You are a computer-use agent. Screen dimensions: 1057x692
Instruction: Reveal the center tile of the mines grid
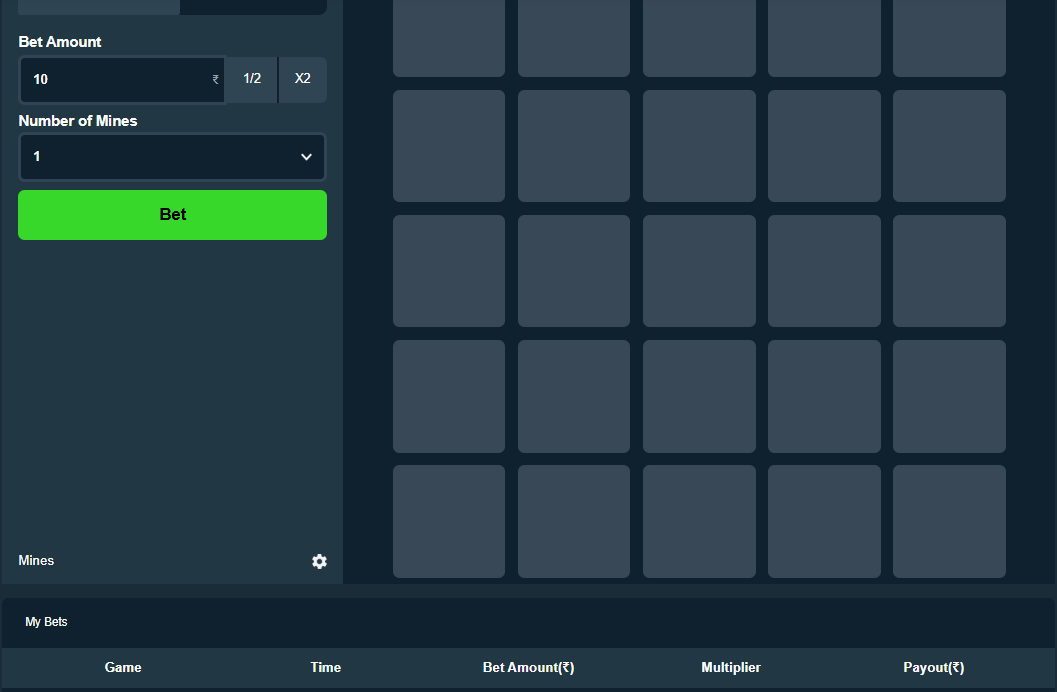coord(699,271)
